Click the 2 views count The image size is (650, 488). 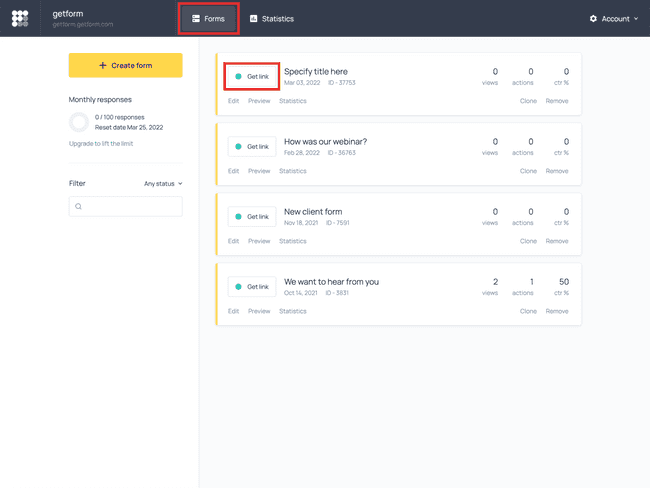click(495, 282)
